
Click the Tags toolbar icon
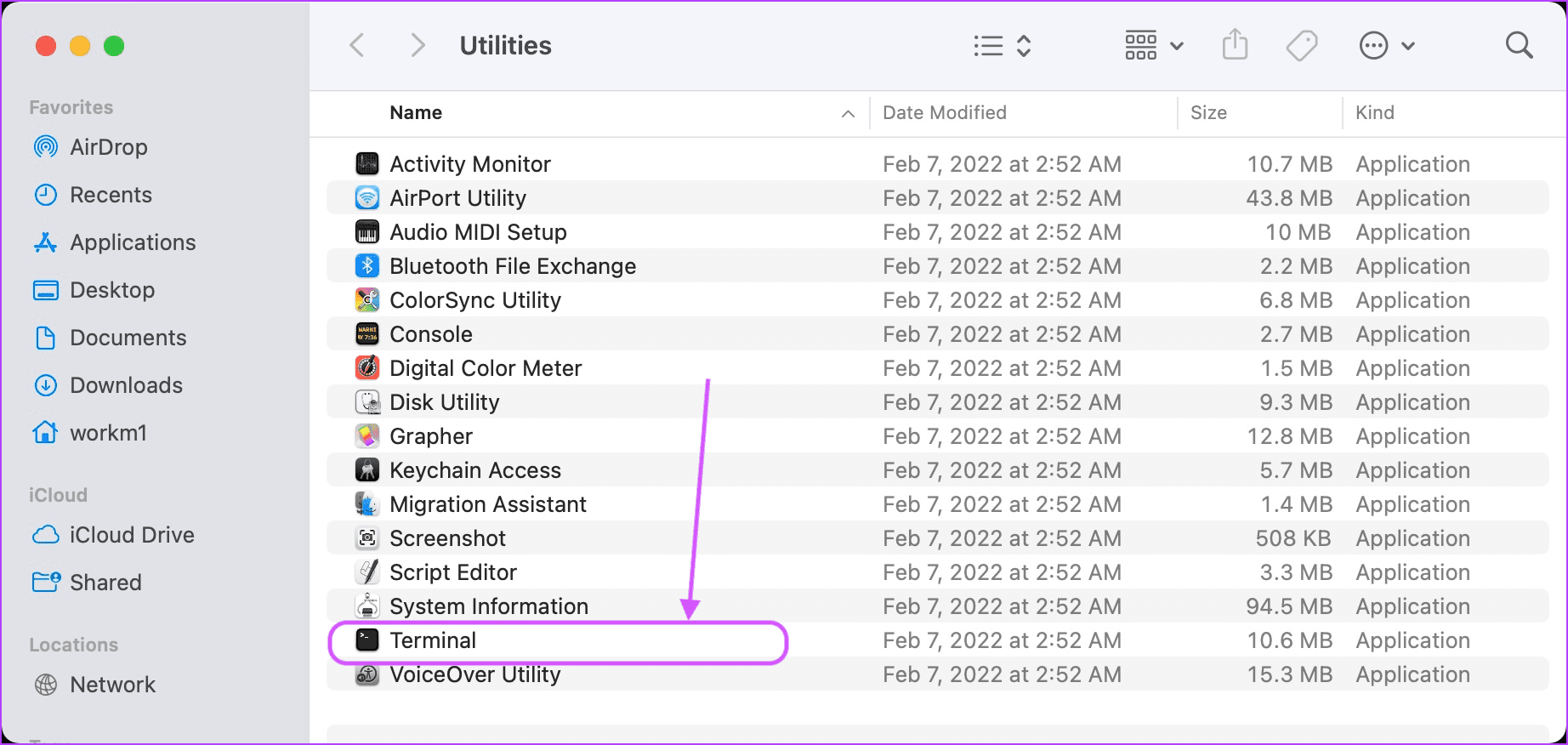coord(1302,45)
